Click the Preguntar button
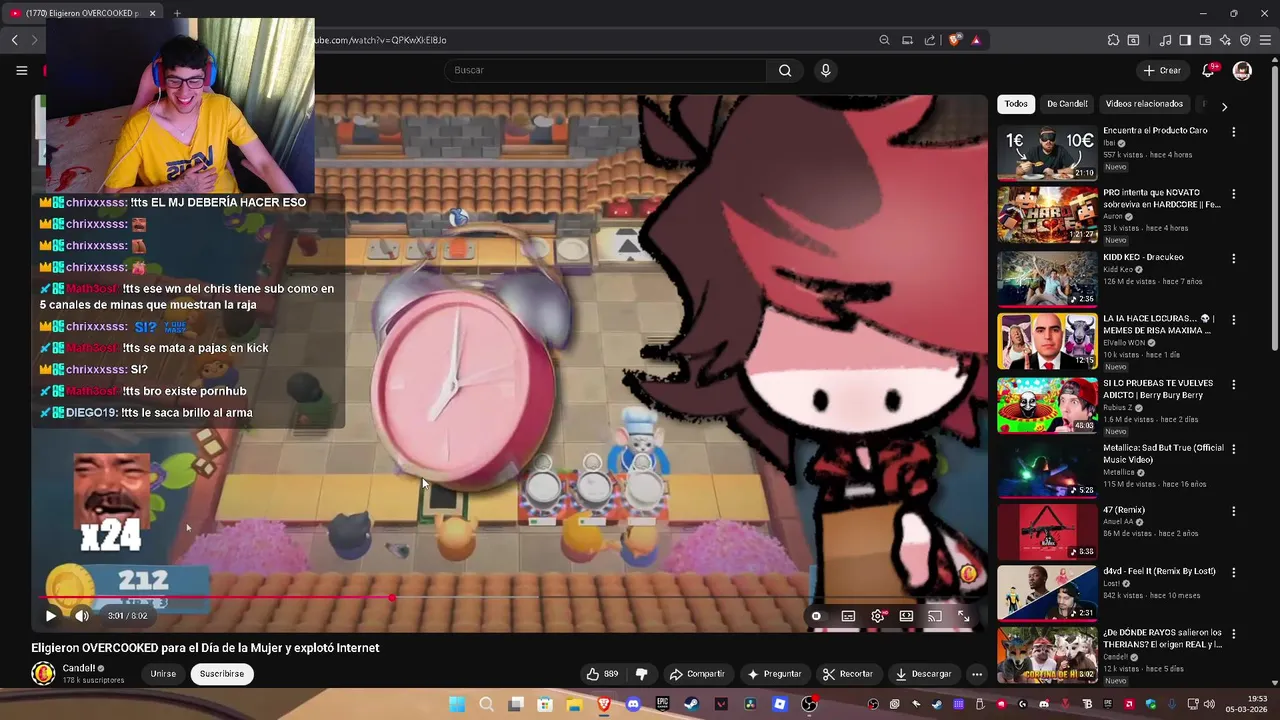This screenshot has width=1280, height=720. [x=775, y=674]
